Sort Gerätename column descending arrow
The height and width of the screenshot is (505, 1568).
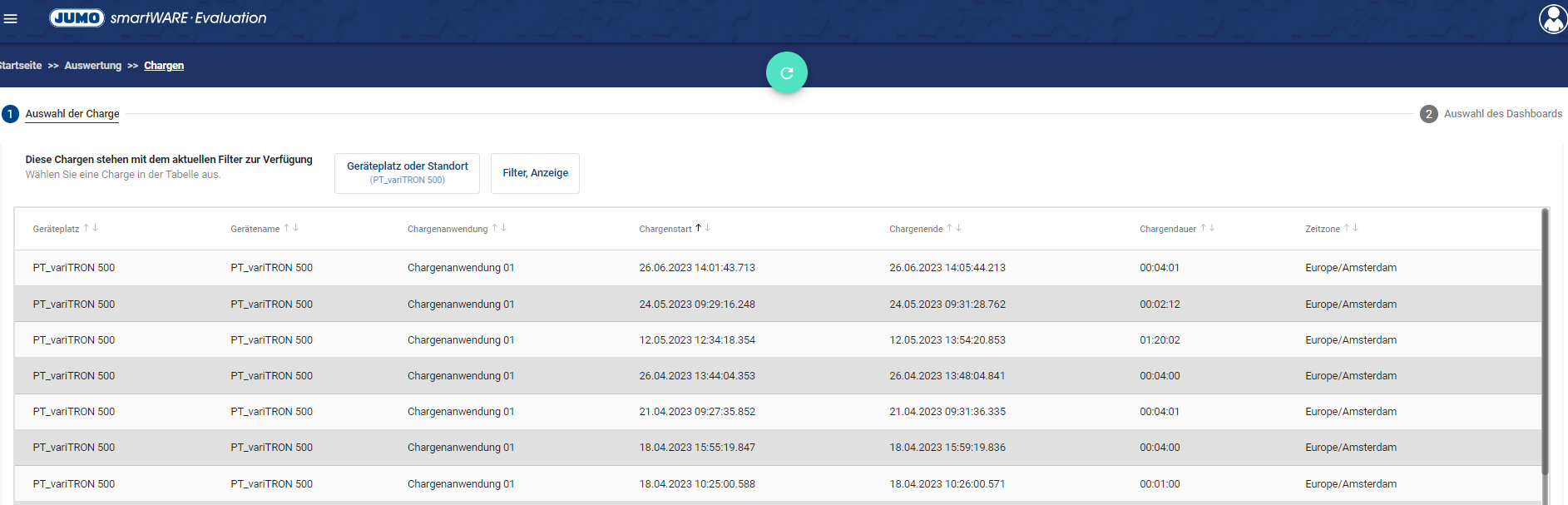click(x=296, y=228)
